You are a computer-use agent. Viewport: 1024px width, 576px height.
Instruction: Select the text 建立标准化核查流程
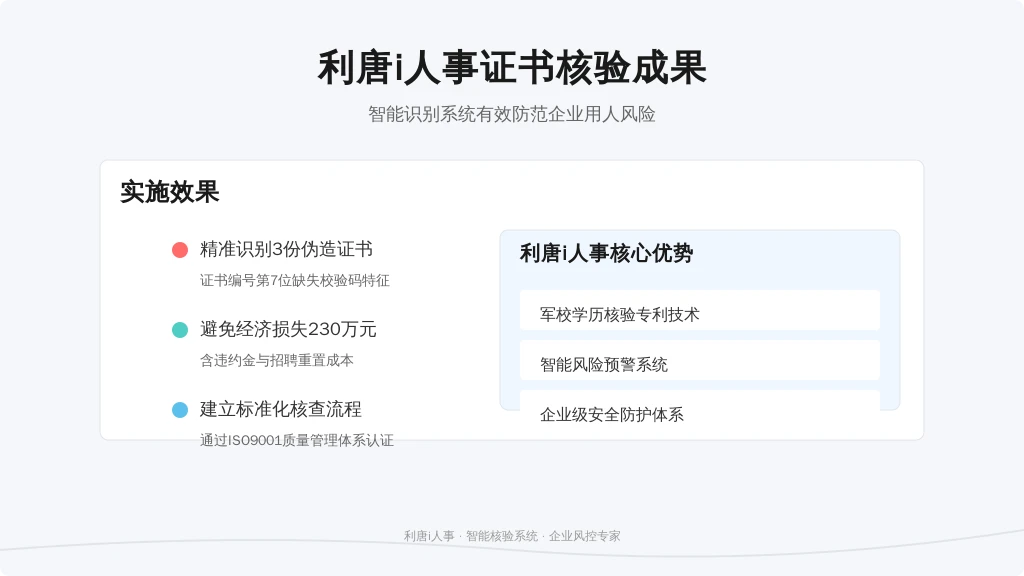(x=281, y=409)
